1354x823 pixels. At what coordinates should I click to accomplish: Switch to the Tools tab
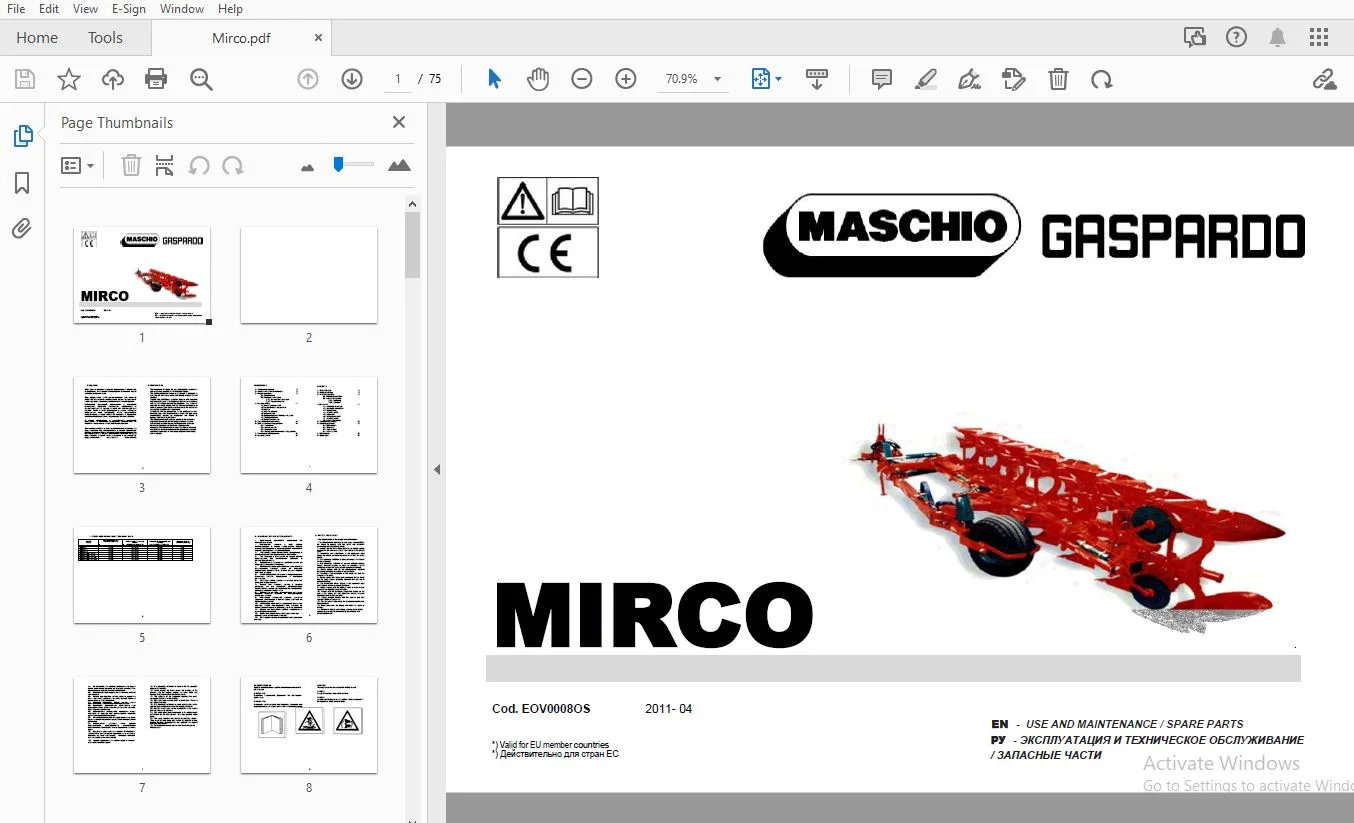[x=105, y=38]
